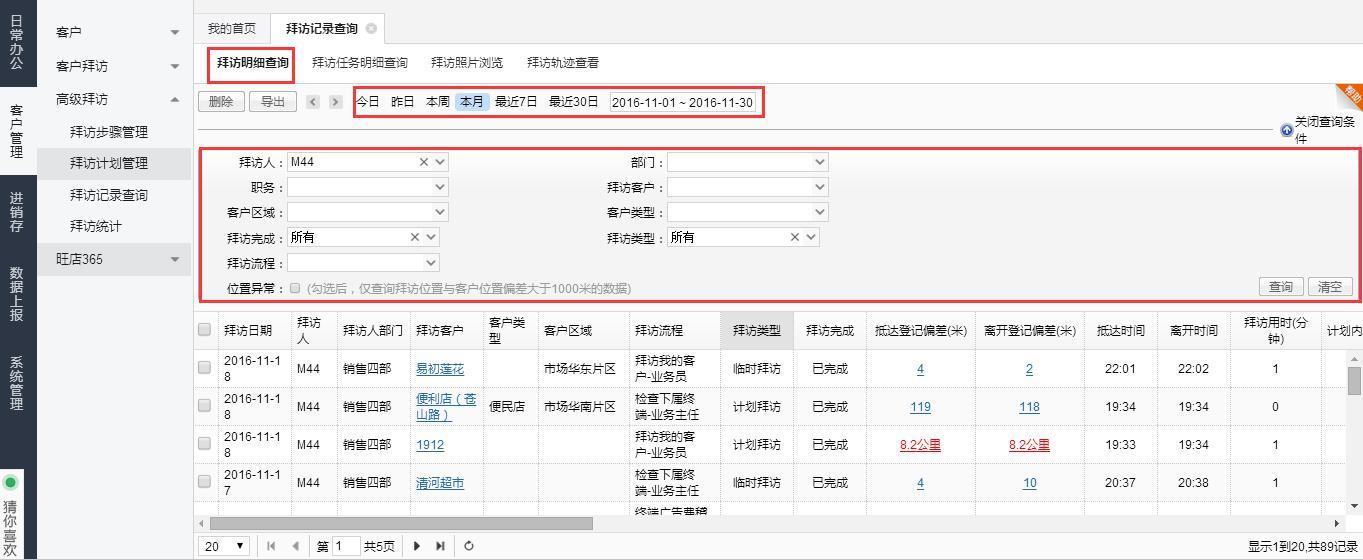The height and width of the screenshot is (560, 1363).
Task: Collapse query conditions with the up-arrow icon
Action: pos(1286,131)
